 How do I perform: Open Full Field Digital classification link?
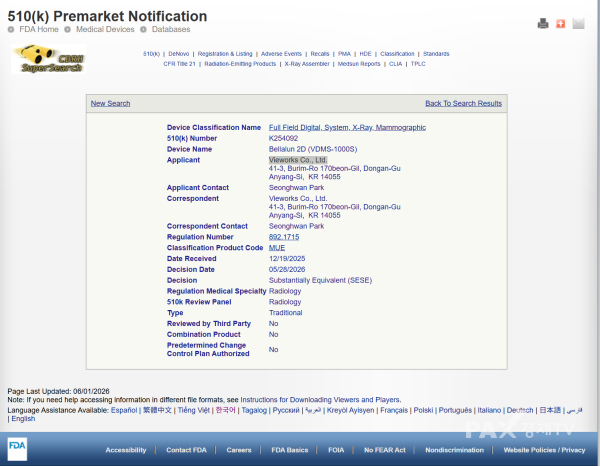coord(347,127)
